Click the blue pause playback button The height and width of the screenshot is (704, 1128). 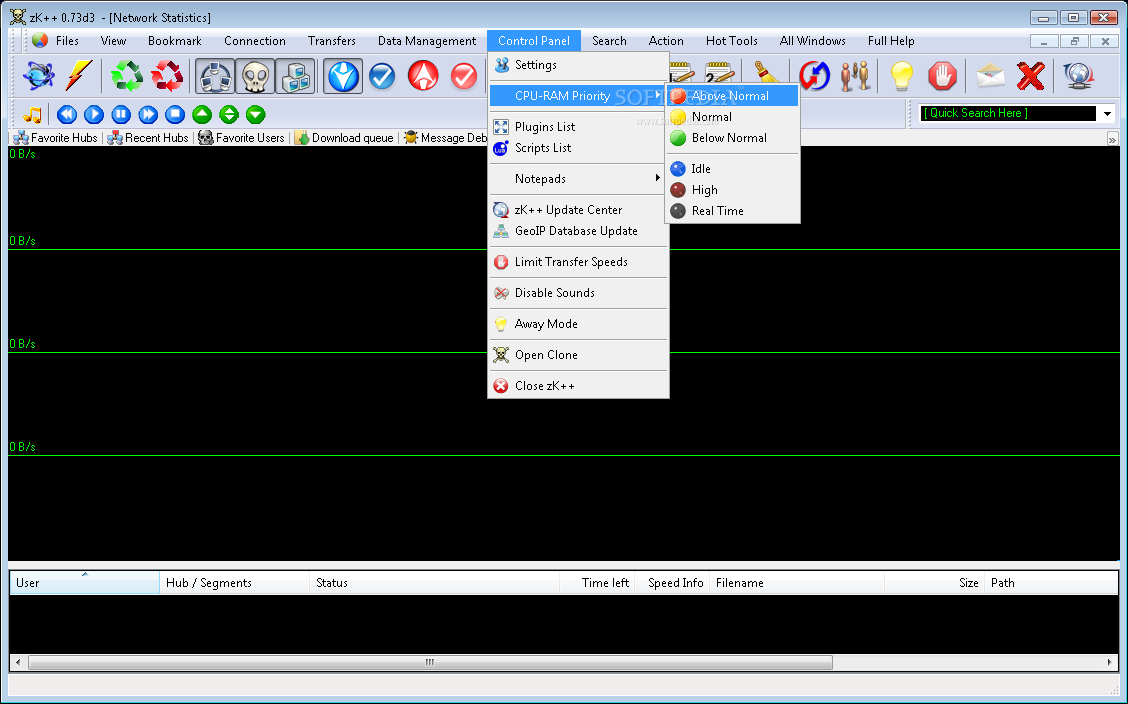coord(121,114)
